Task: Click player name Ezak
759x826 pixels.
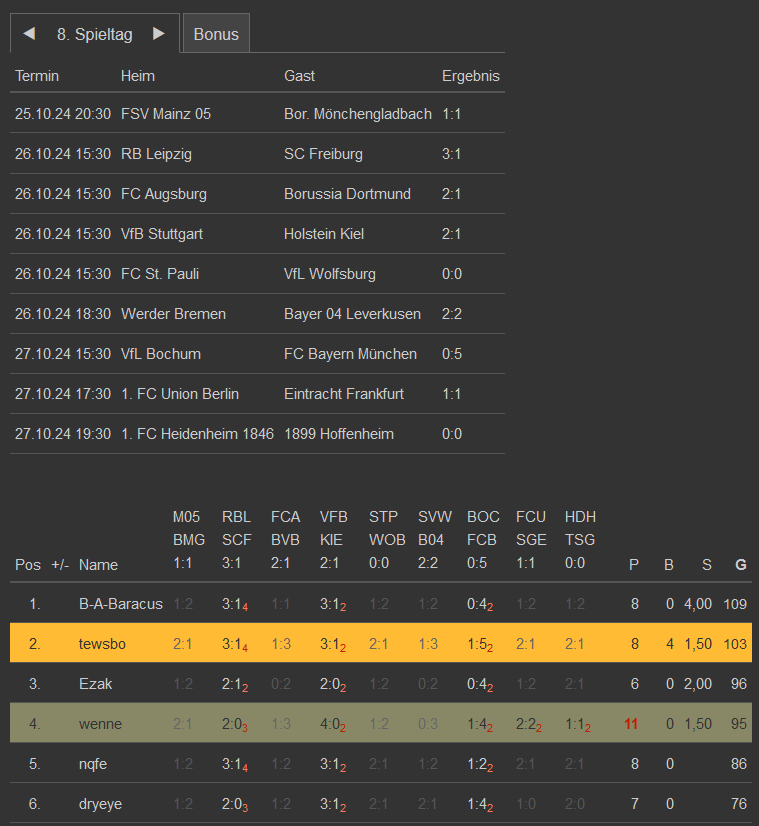Action: coord(95,684)
